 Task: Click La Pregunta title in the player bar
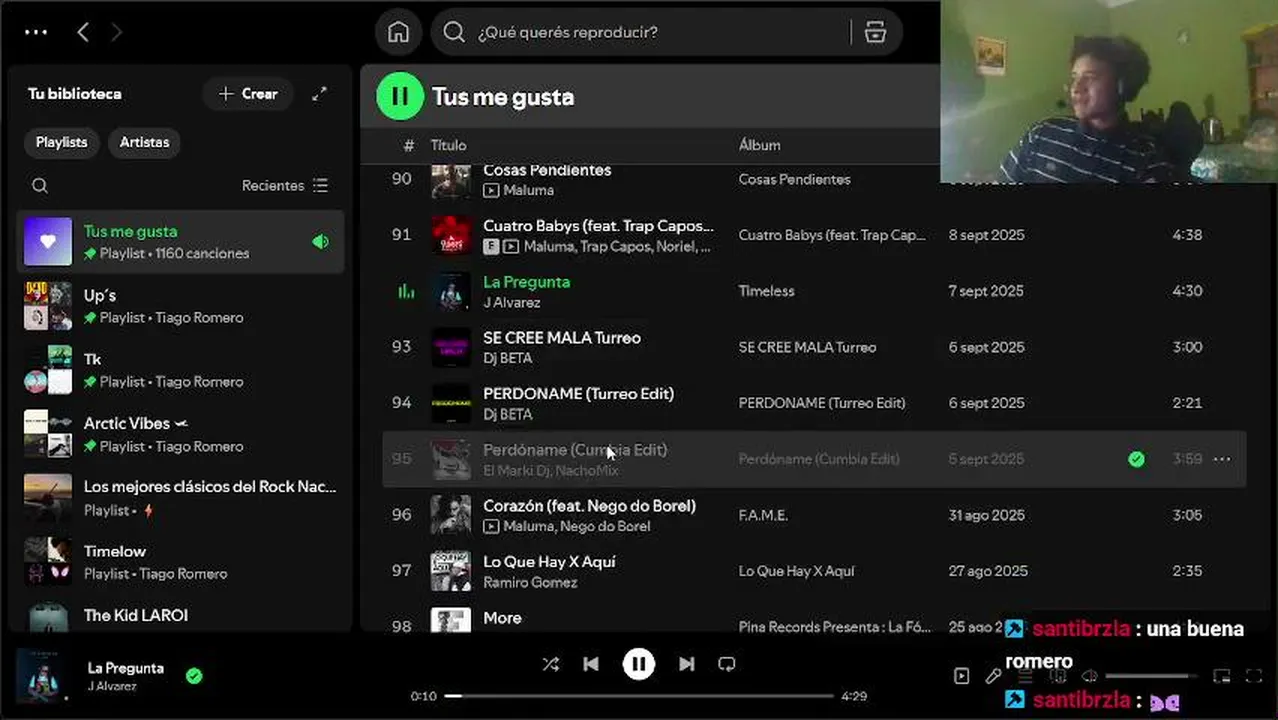click(125, 668)
